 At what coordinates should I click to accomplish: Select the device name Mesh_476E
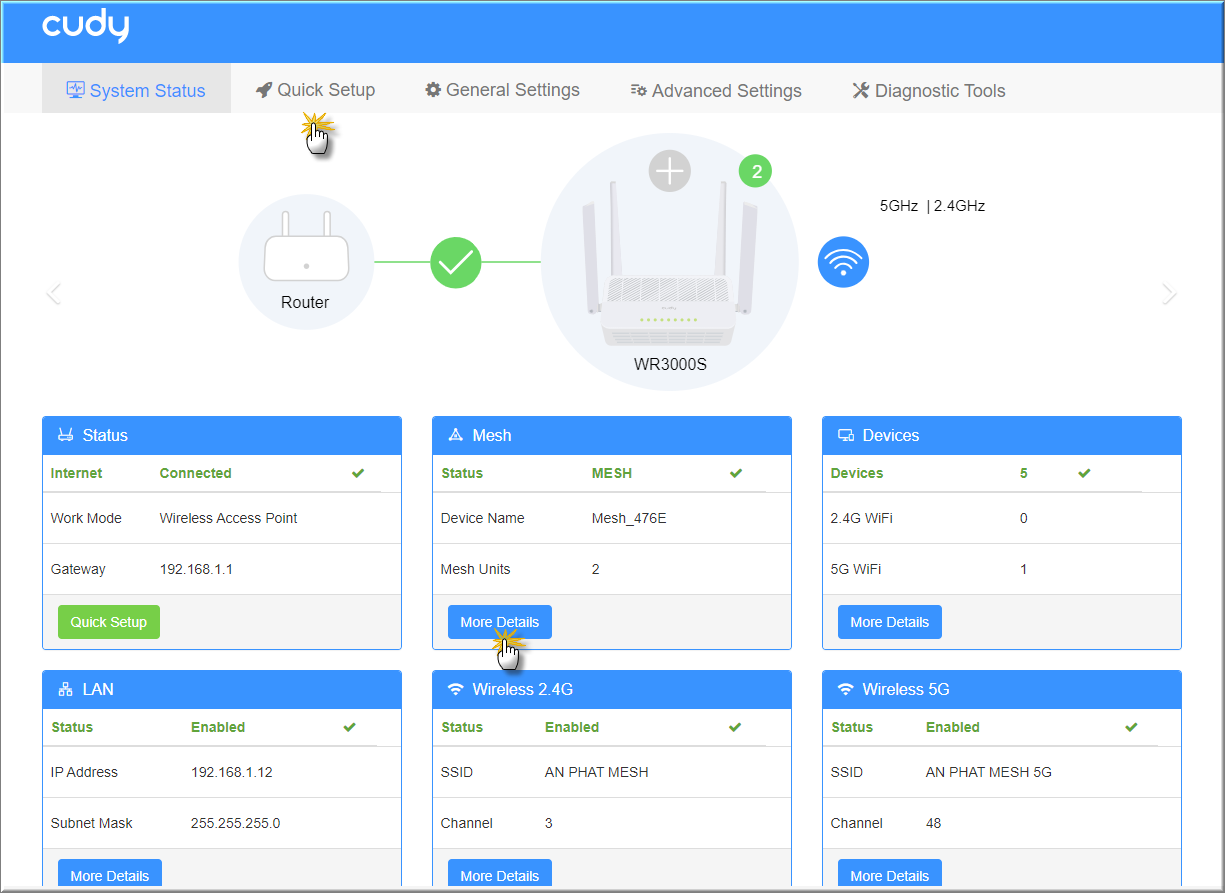629,519
